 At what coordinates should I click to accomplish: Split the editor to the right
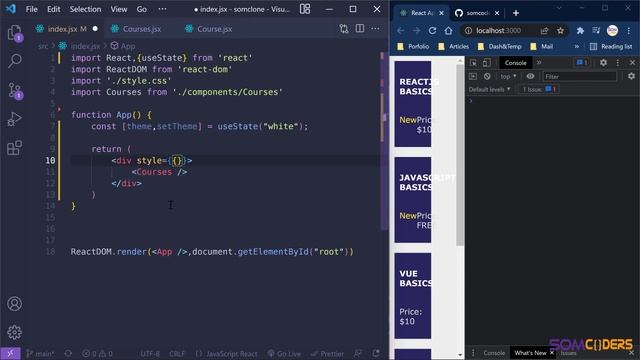click(x=360, y=29)
